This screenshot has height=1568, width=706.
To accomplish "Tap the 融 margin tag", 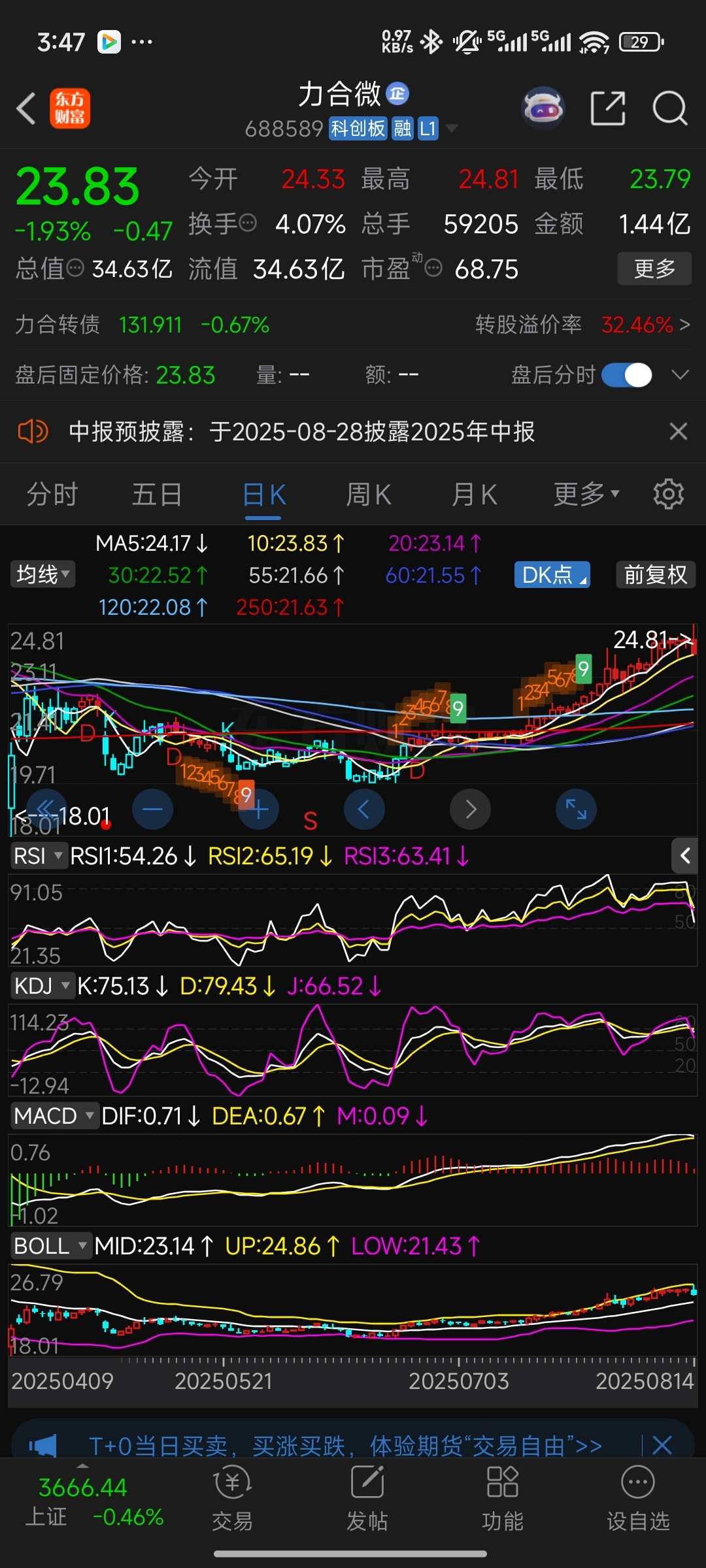I will 403,129.
